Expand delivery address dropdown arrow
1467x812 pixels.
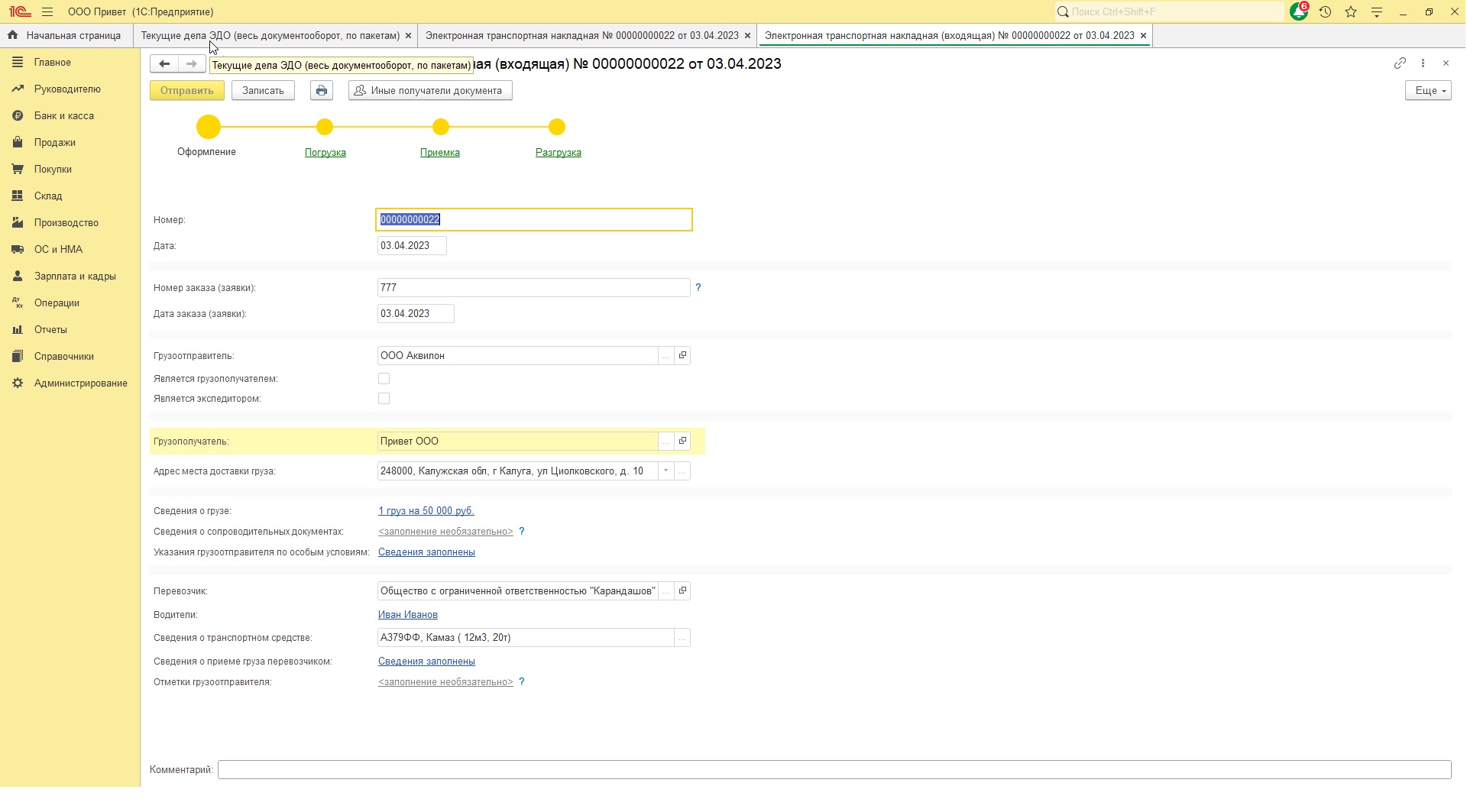pyautogui.click(x=666, y=471)
